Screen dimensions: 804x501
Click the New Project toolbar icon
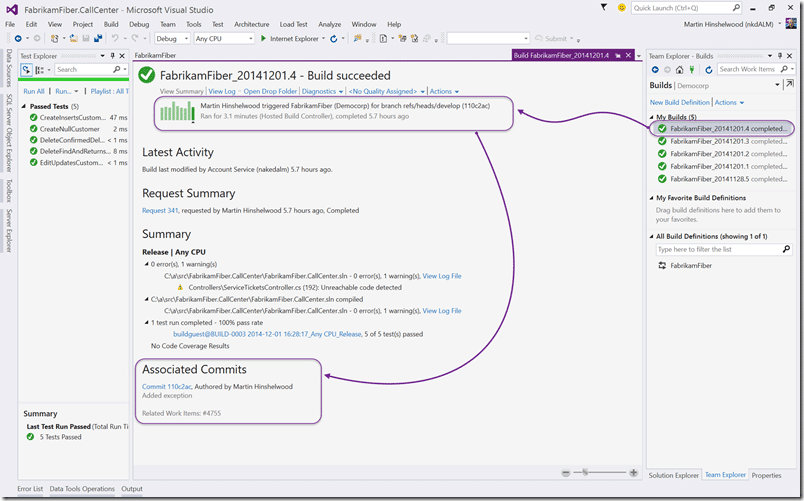tap(54, 38)
